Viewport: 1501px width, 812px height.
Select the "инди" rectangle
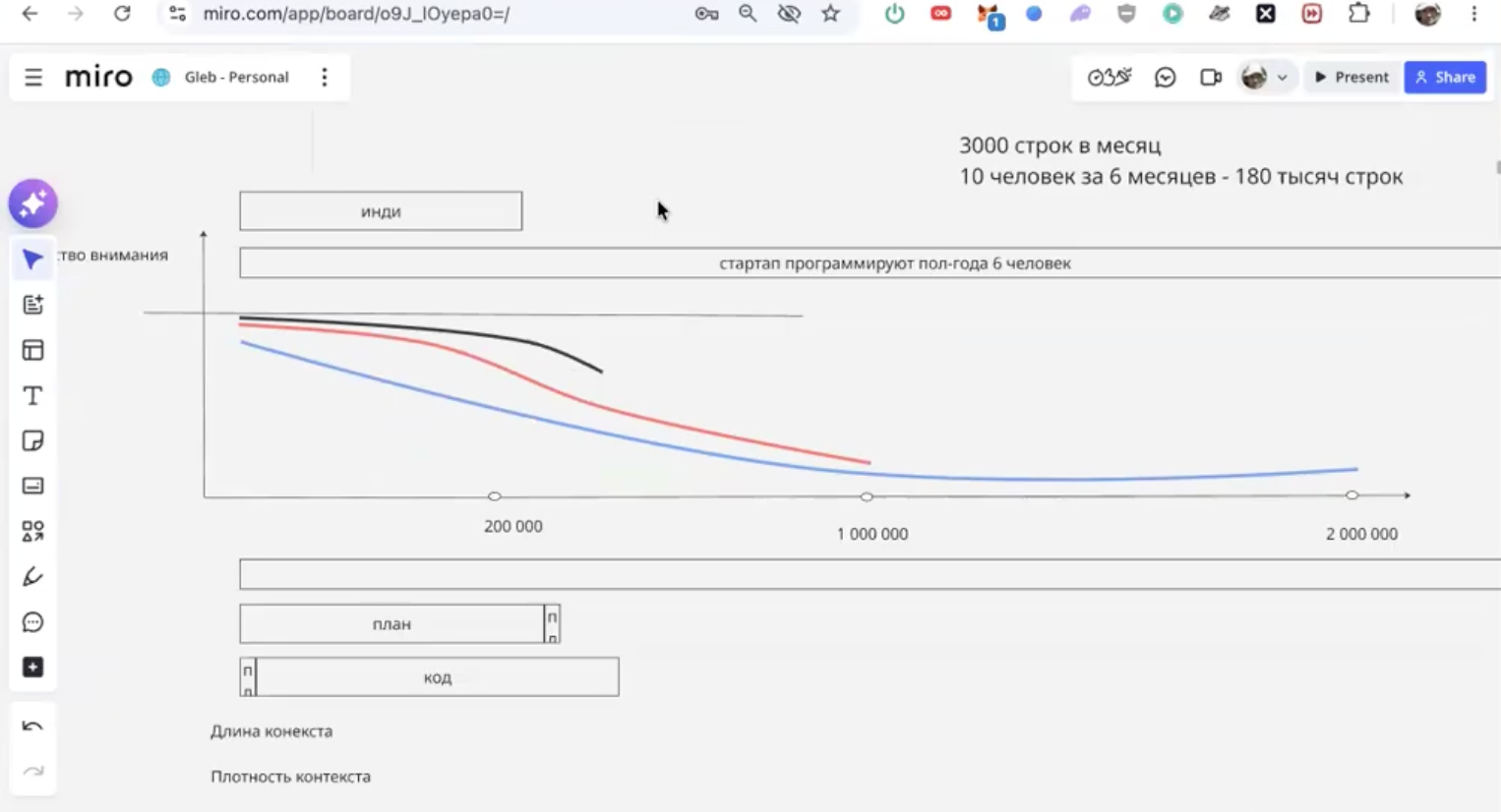[x=381, y=211]
